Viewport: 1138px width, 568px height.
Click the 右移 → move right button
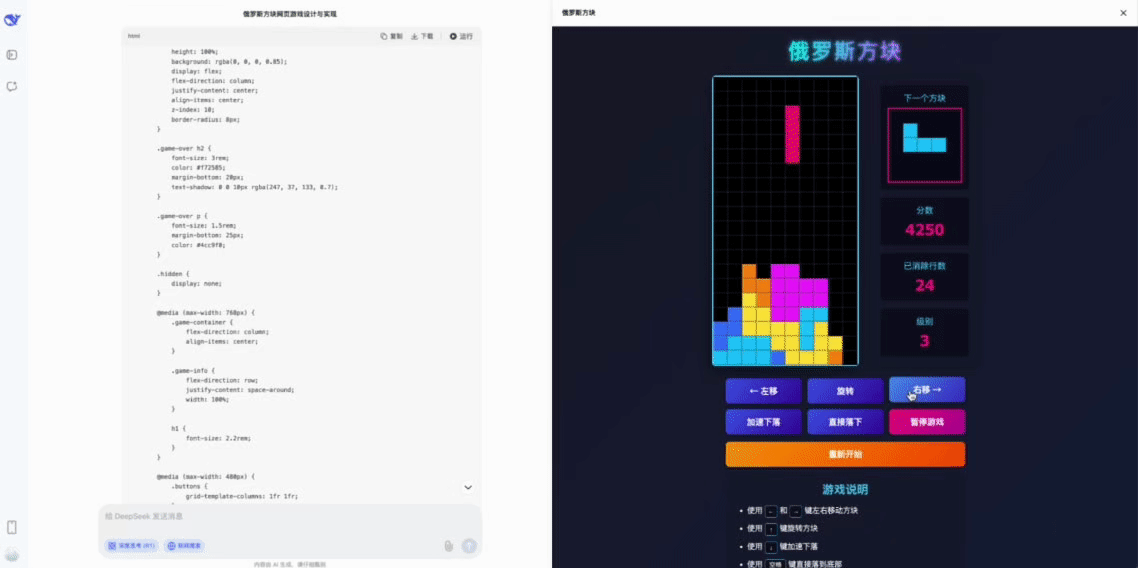pyautogui.click(x=927, y=390)
